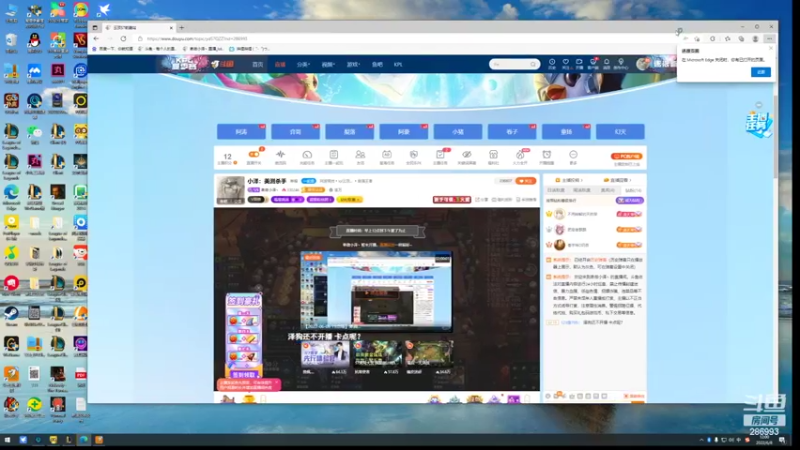Image resolution: width=800 pixels, height=450 pixels.
Task: Open the 鱼吧 nav item
Action: (x=377, y=65)
